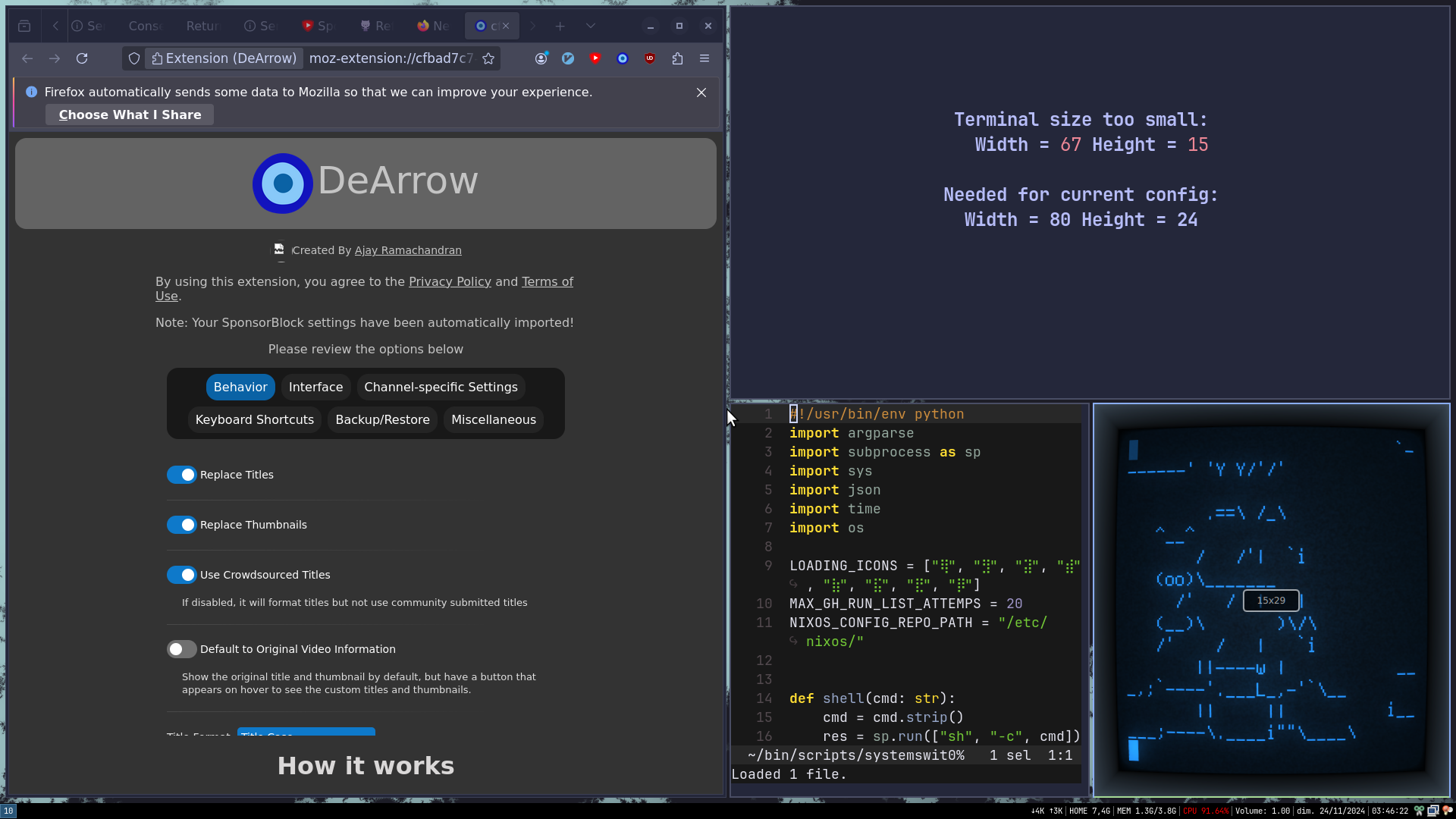The image size is (1456, 819).
Task: Click Choose What I Share button
Action: 130,115
